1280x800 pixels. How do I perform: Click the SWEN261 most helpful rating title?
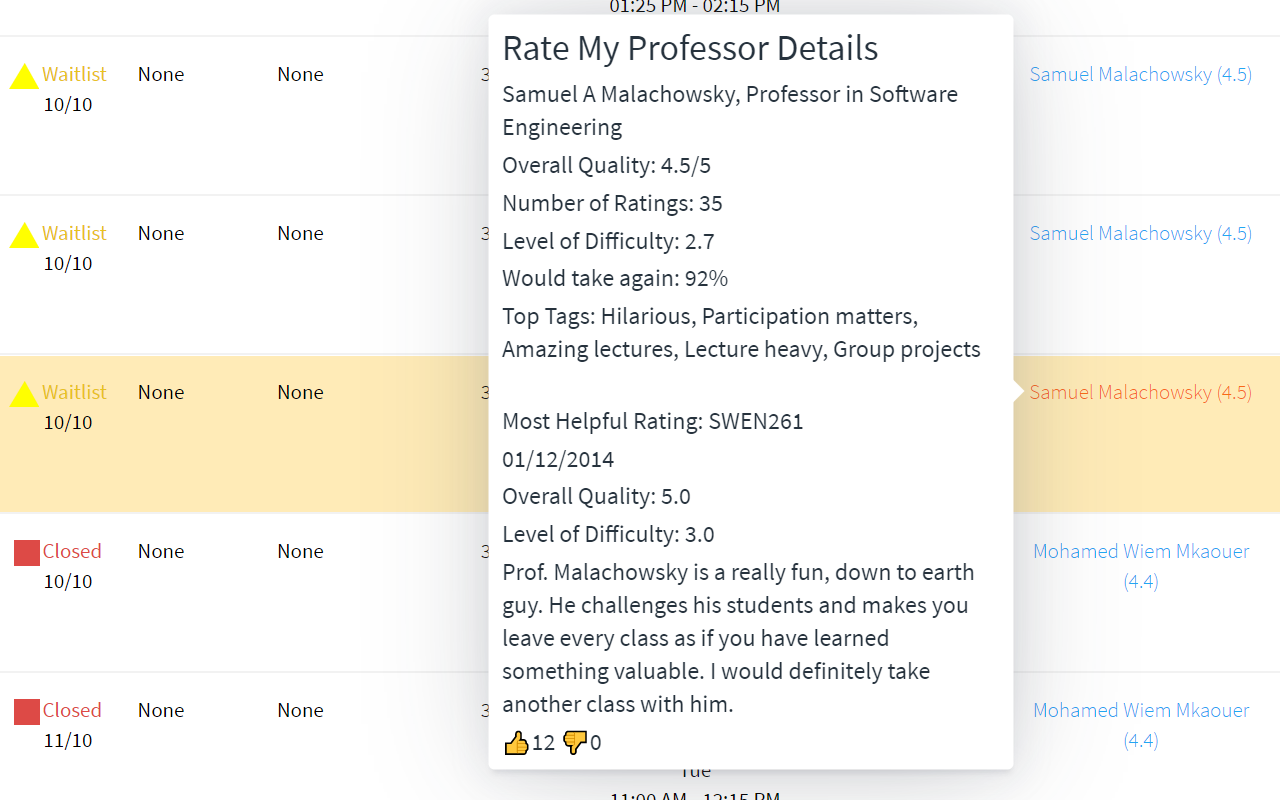click(x=652, y=421)
